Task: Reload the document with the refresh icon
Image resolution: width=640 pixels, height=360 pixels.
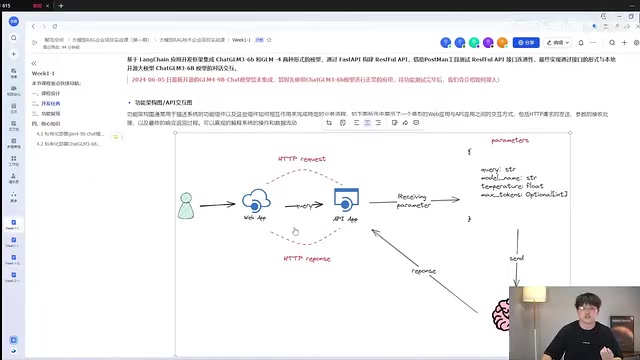Action: (x=55, y=27)
